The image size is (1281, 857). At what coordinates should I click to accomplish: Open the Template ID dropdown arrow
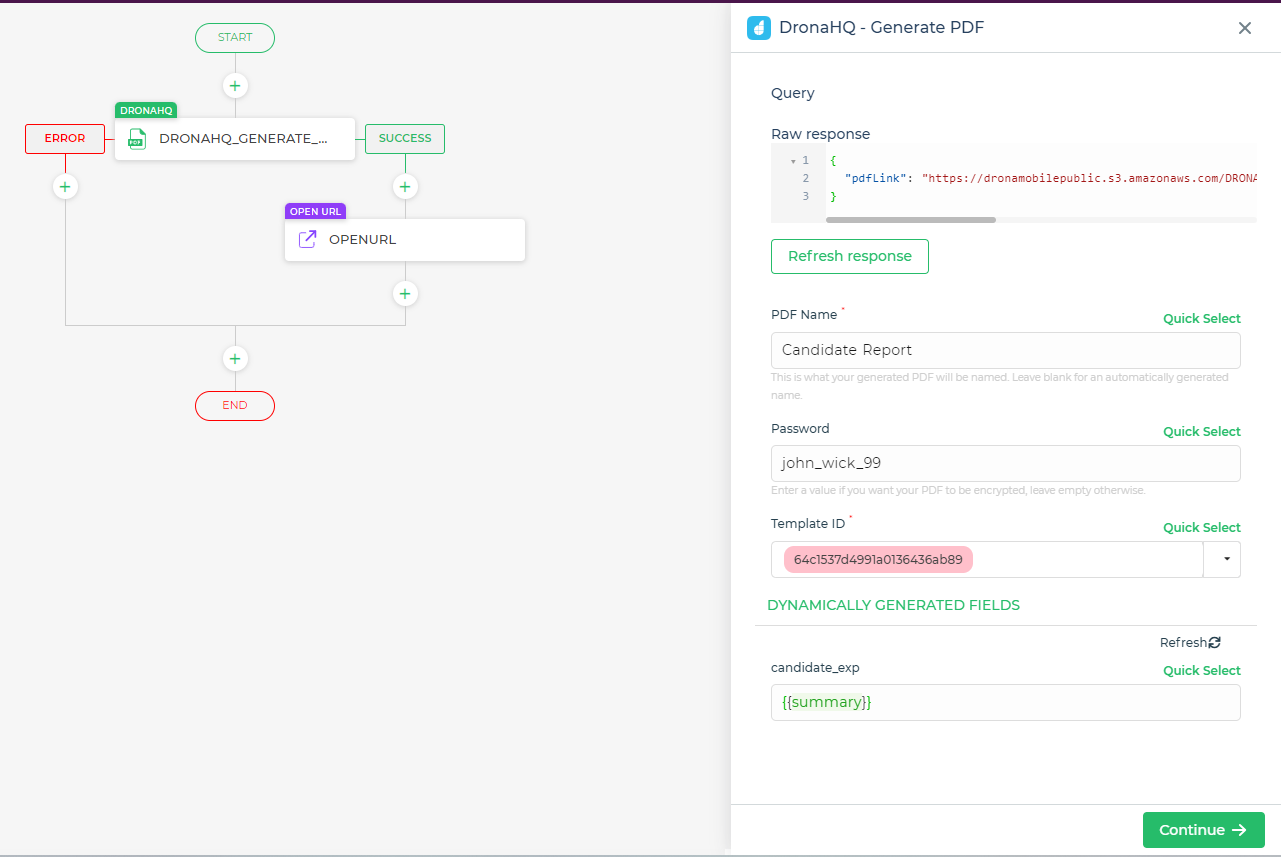pyautogui.click(x=1227, y=560)
